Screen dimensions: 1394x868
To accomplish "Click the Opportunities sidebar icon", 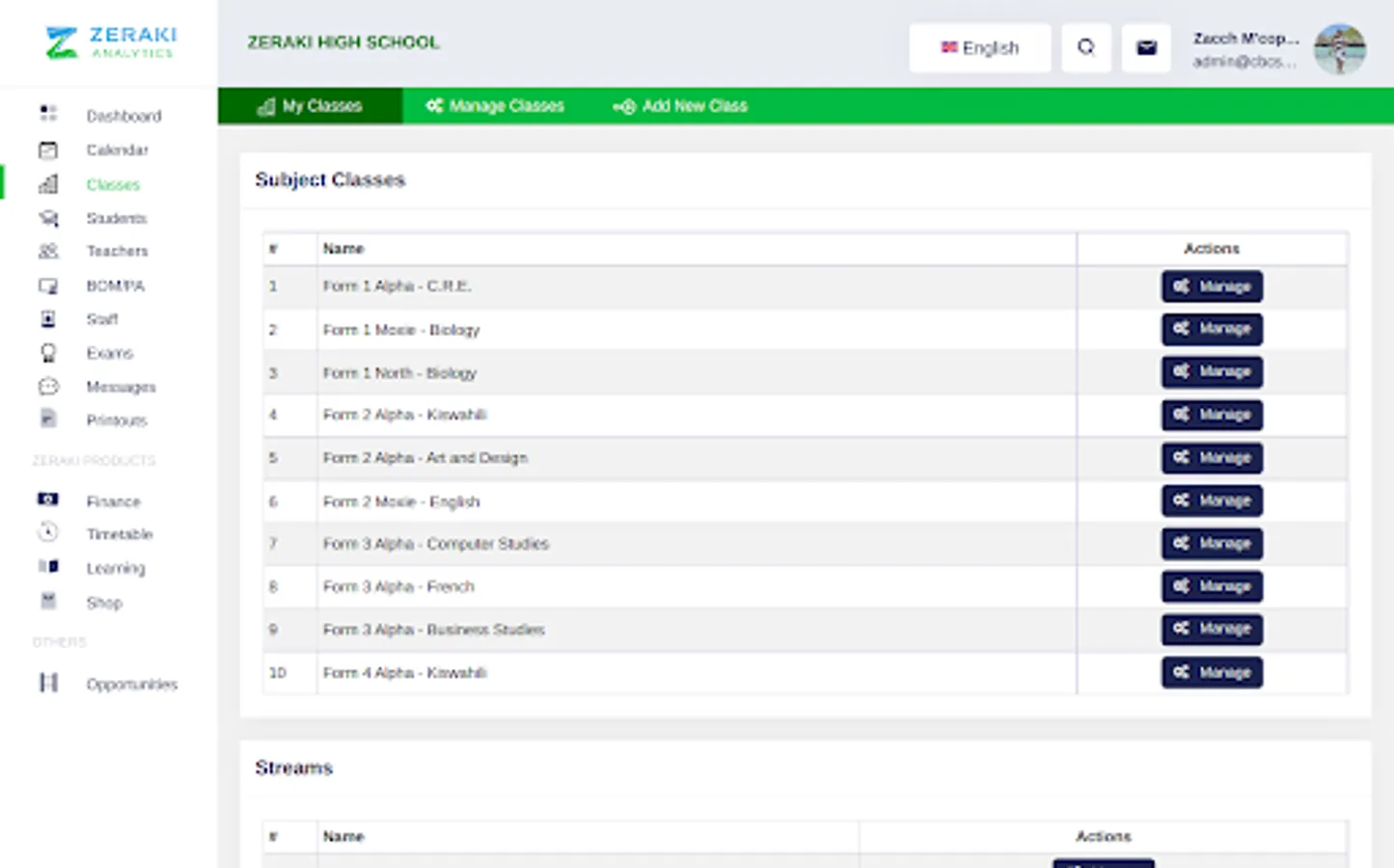I will click(48, 683).
